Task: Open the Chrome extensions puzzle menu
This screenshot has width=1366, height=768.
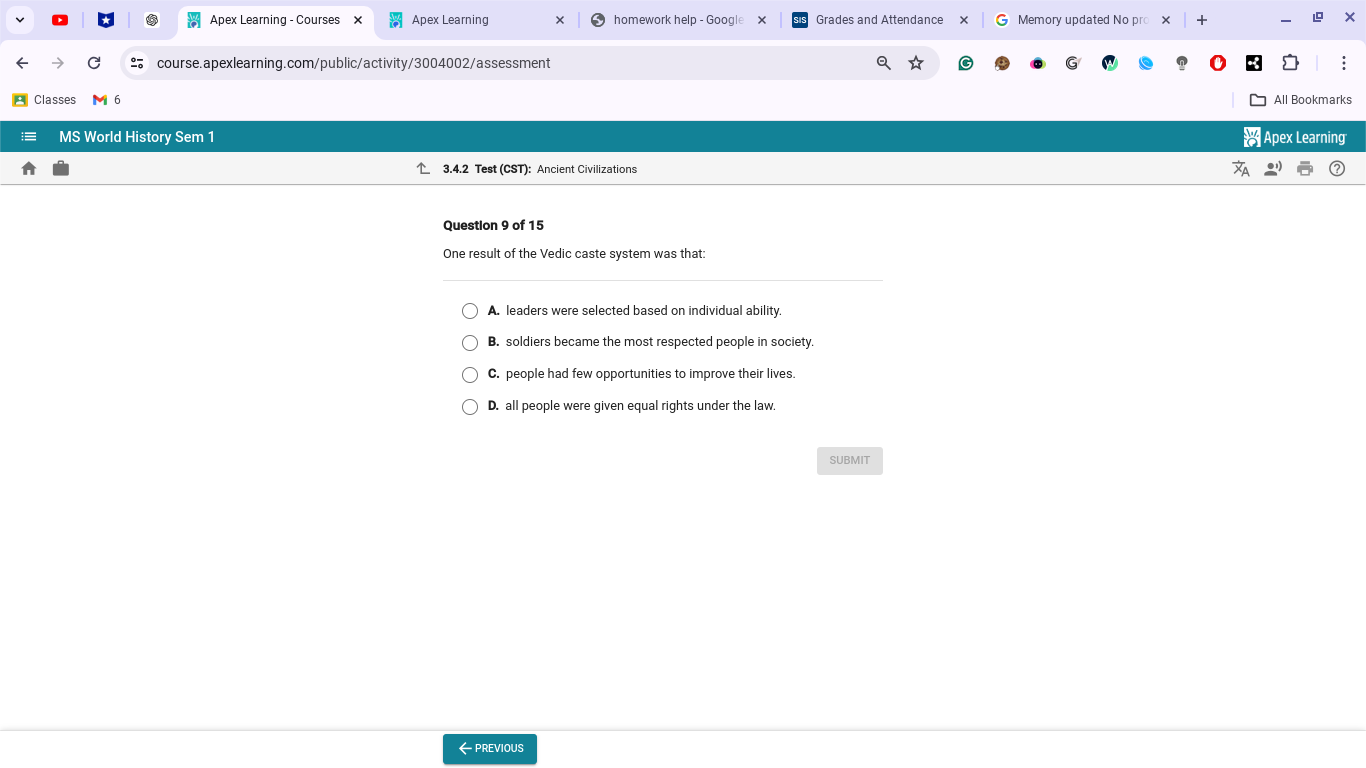Action: (1290, 62)
